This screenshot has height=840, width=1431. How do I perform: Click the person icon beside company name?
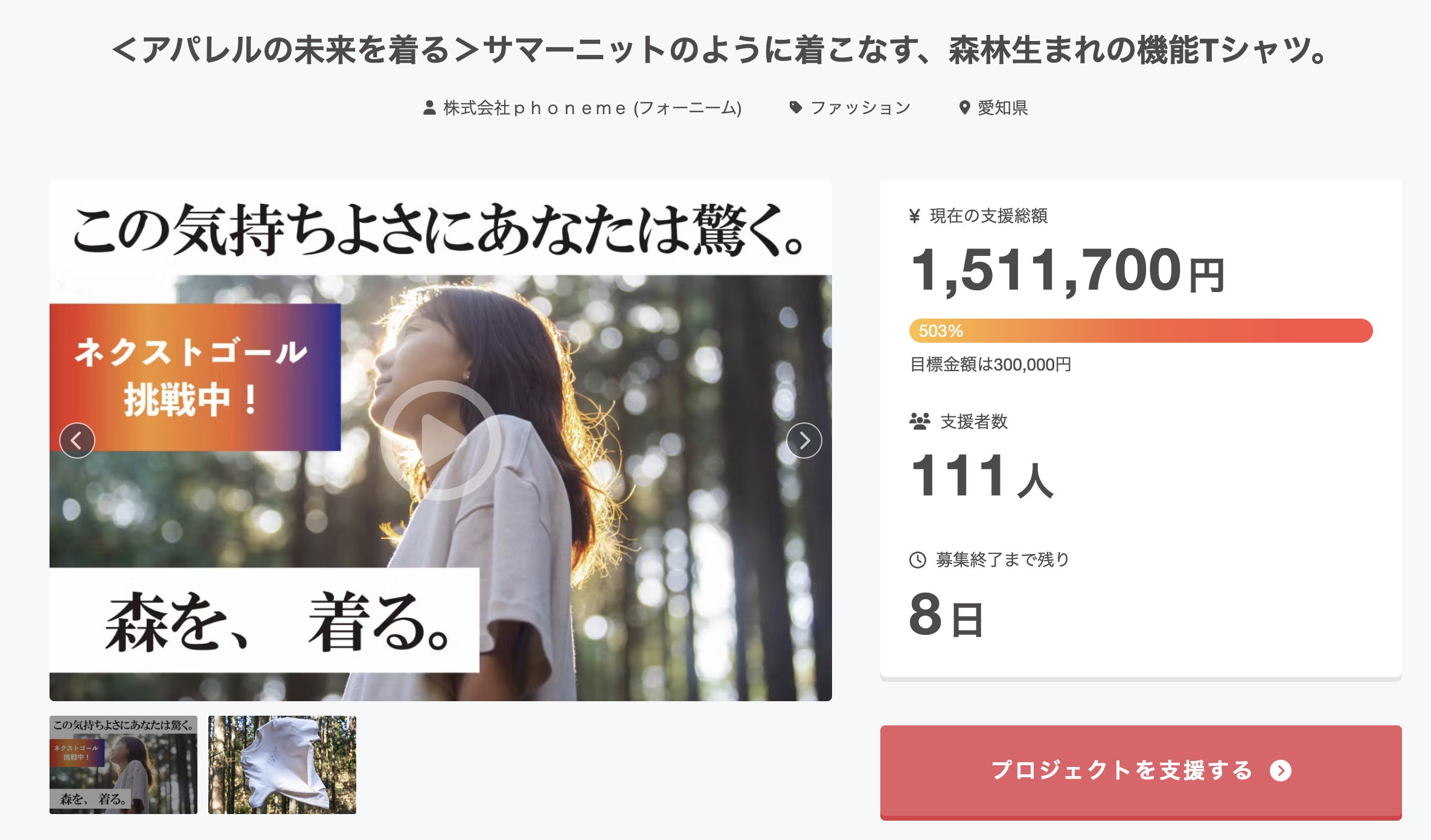click(x=429, y=108)
